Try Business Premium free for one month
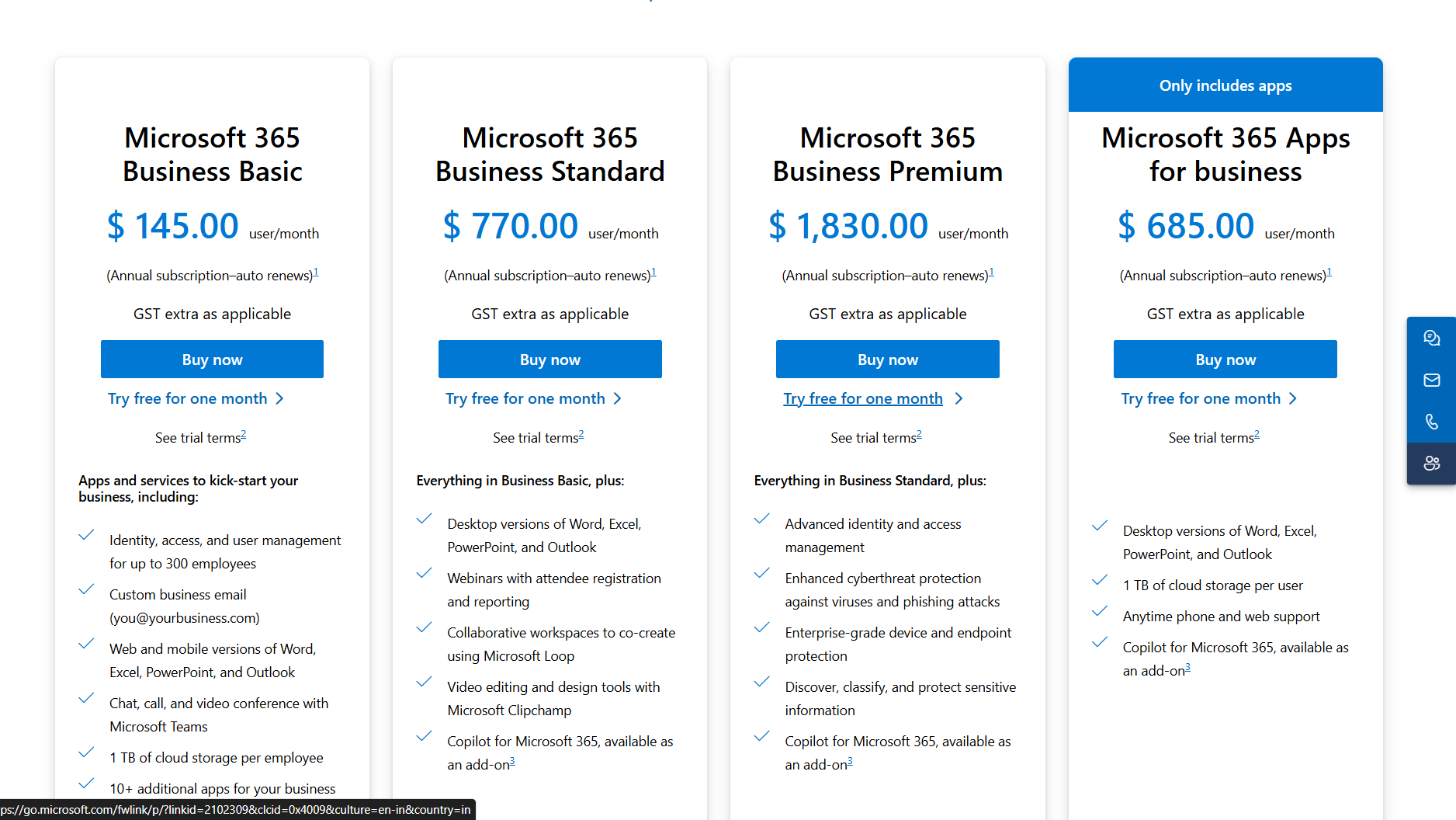Screen dimensions: 1456x820 [x=862, y=398]
